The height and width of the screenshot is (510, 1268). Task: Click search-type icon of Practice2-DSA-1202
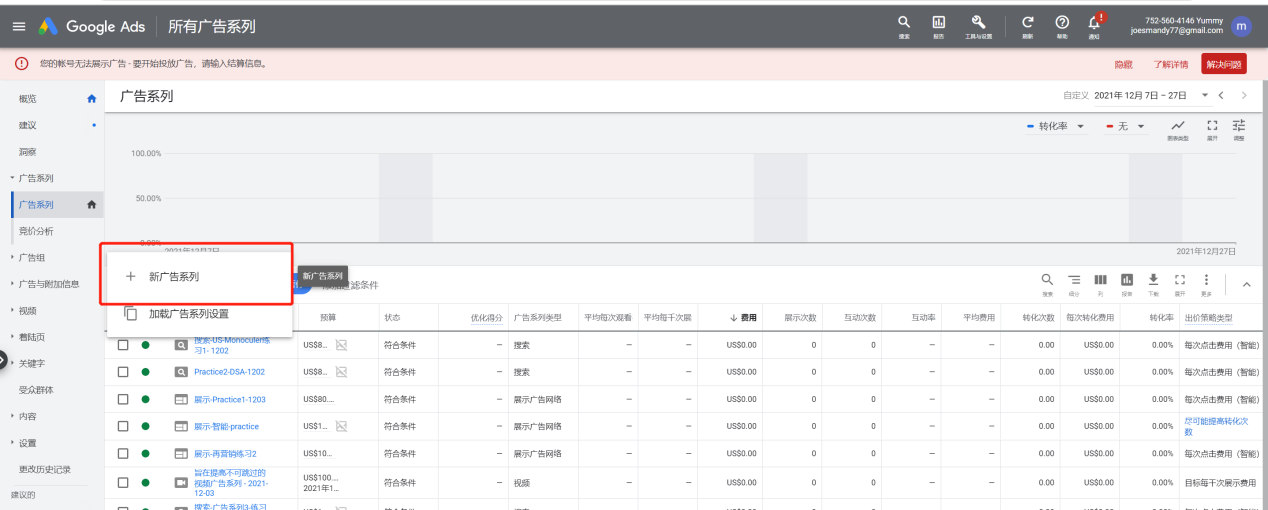click(181, 372)
